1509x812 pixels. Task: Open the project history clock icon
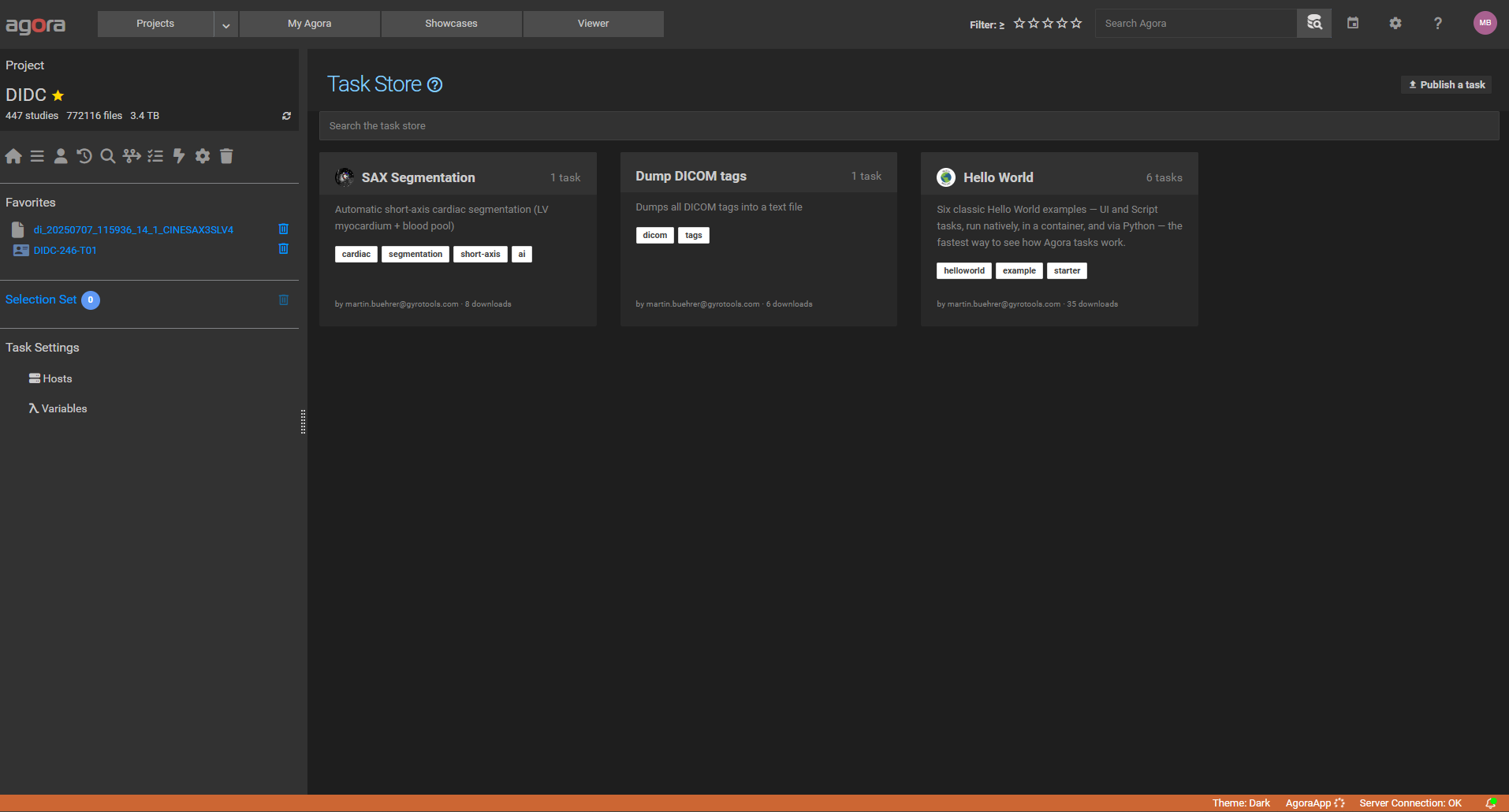84,156
